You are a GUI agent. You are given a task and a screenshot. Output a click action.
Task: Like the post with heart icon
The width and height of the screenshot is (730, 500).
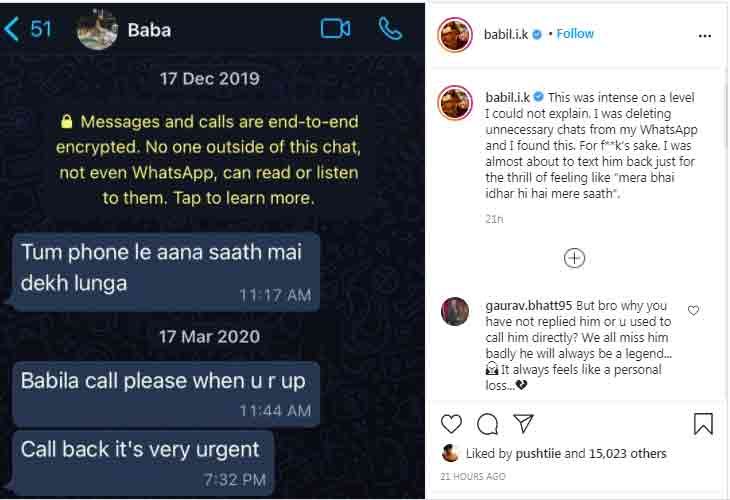click(451, 424)
